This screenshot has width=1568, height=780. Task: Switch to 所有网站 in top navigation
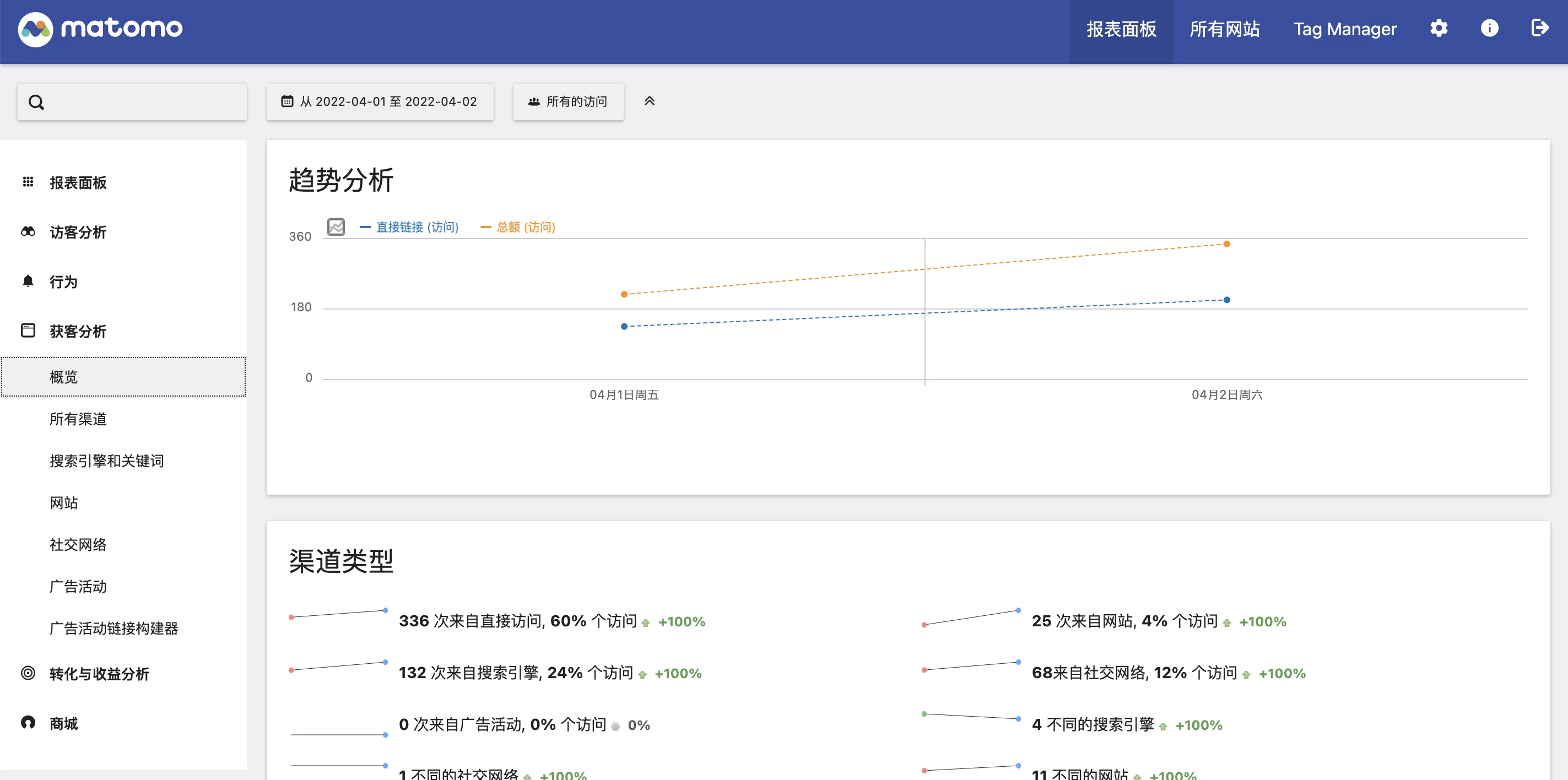click(1225, 29)
